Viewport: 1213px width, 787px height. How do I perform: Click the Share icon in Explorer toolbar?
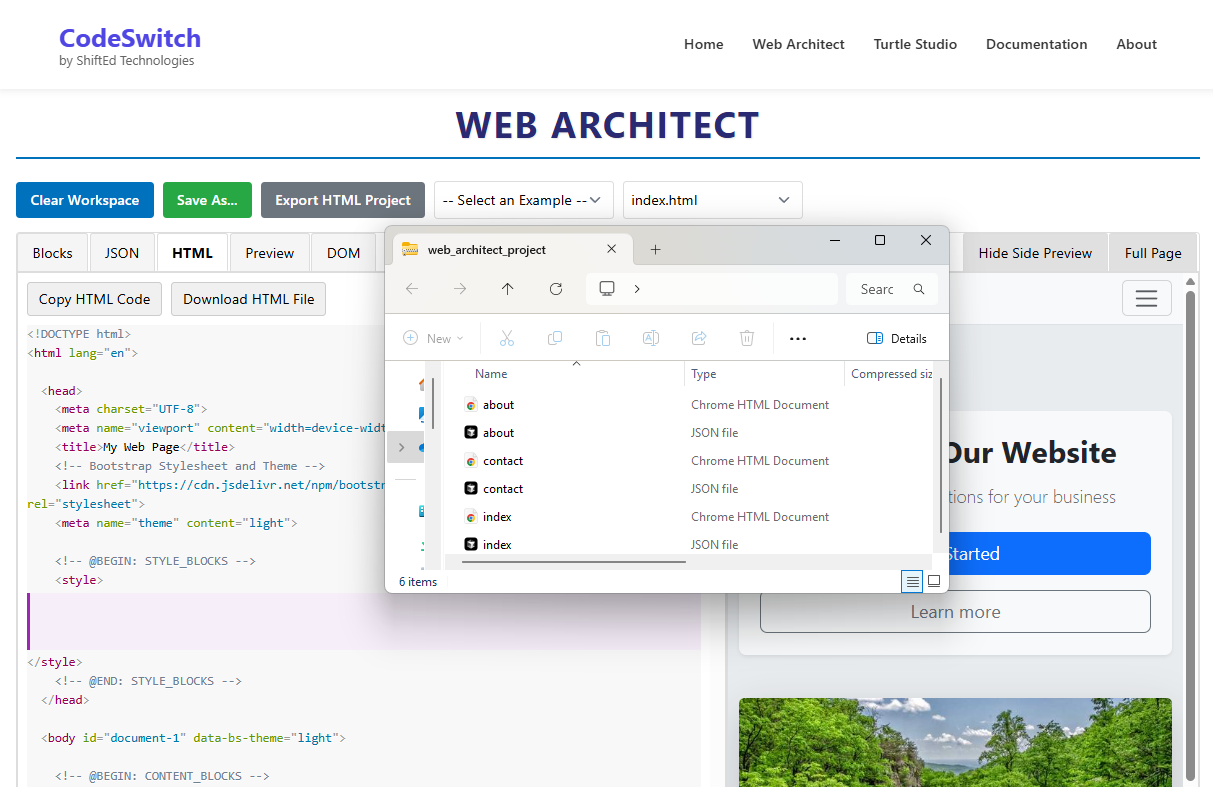[699, 338]
